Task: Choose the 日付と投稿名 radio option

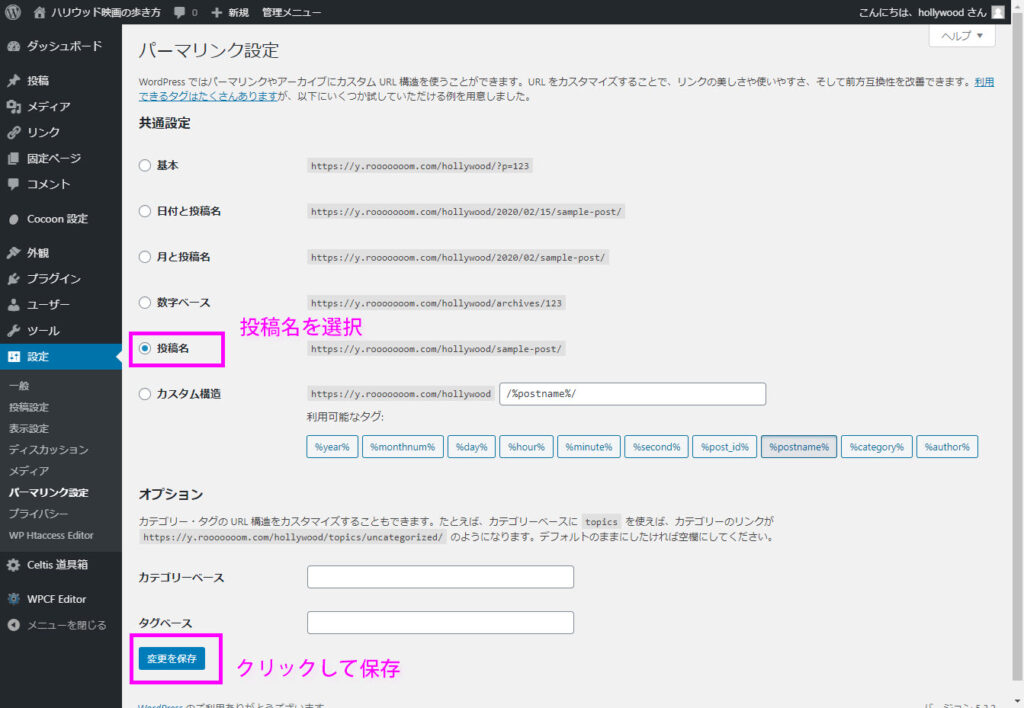Action: tap(145, 211)
